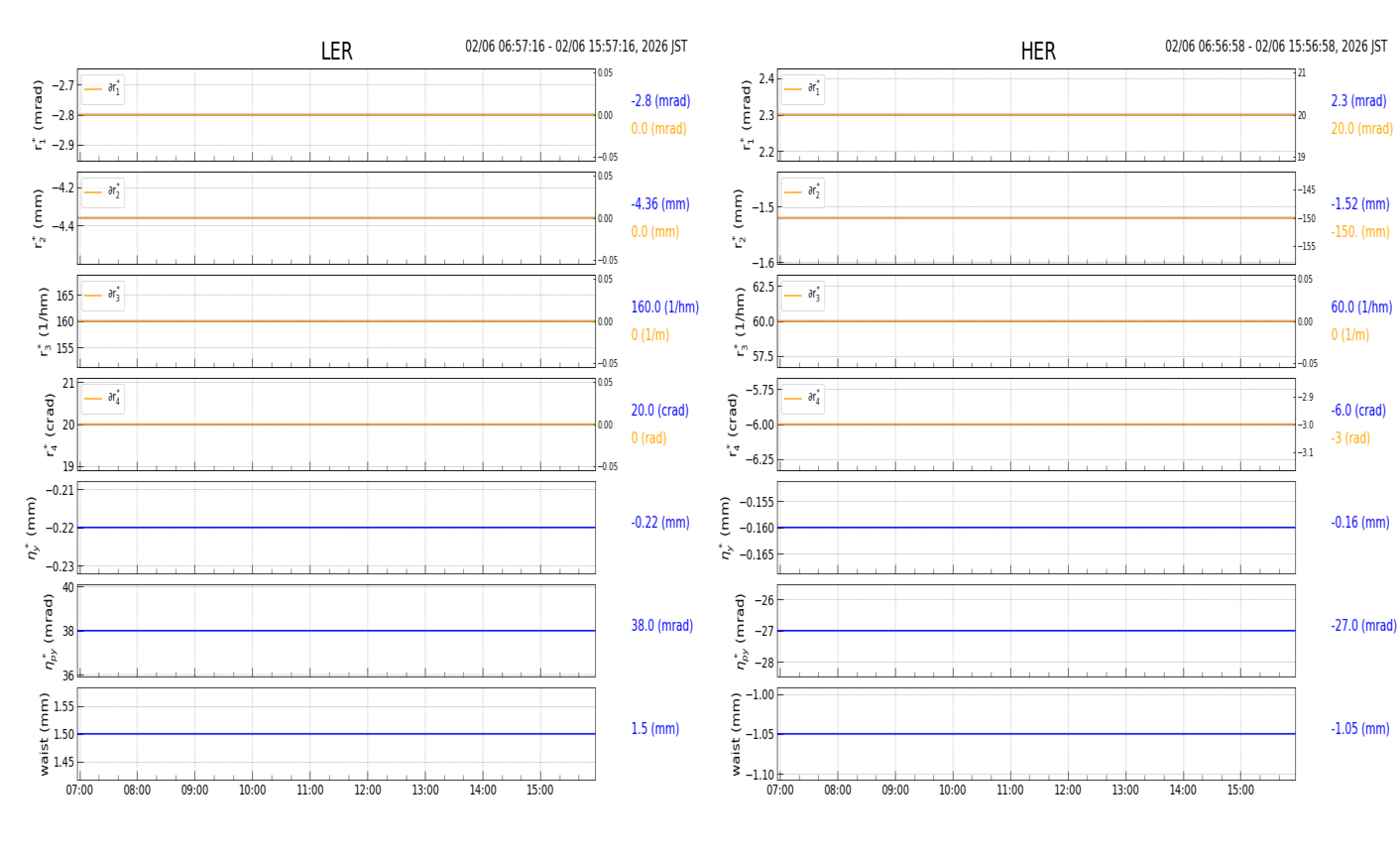The width and height of the screenshot is (1400, 857).
Task: Click the orange 0.0 (mrad) value
Action: pyautogui.click(x=658, y=129)
